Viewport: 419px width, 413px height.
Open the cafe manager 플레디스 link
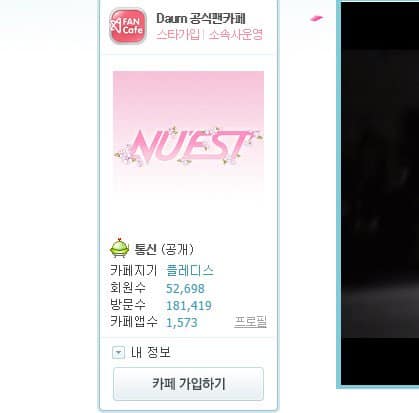click(190, 270)
